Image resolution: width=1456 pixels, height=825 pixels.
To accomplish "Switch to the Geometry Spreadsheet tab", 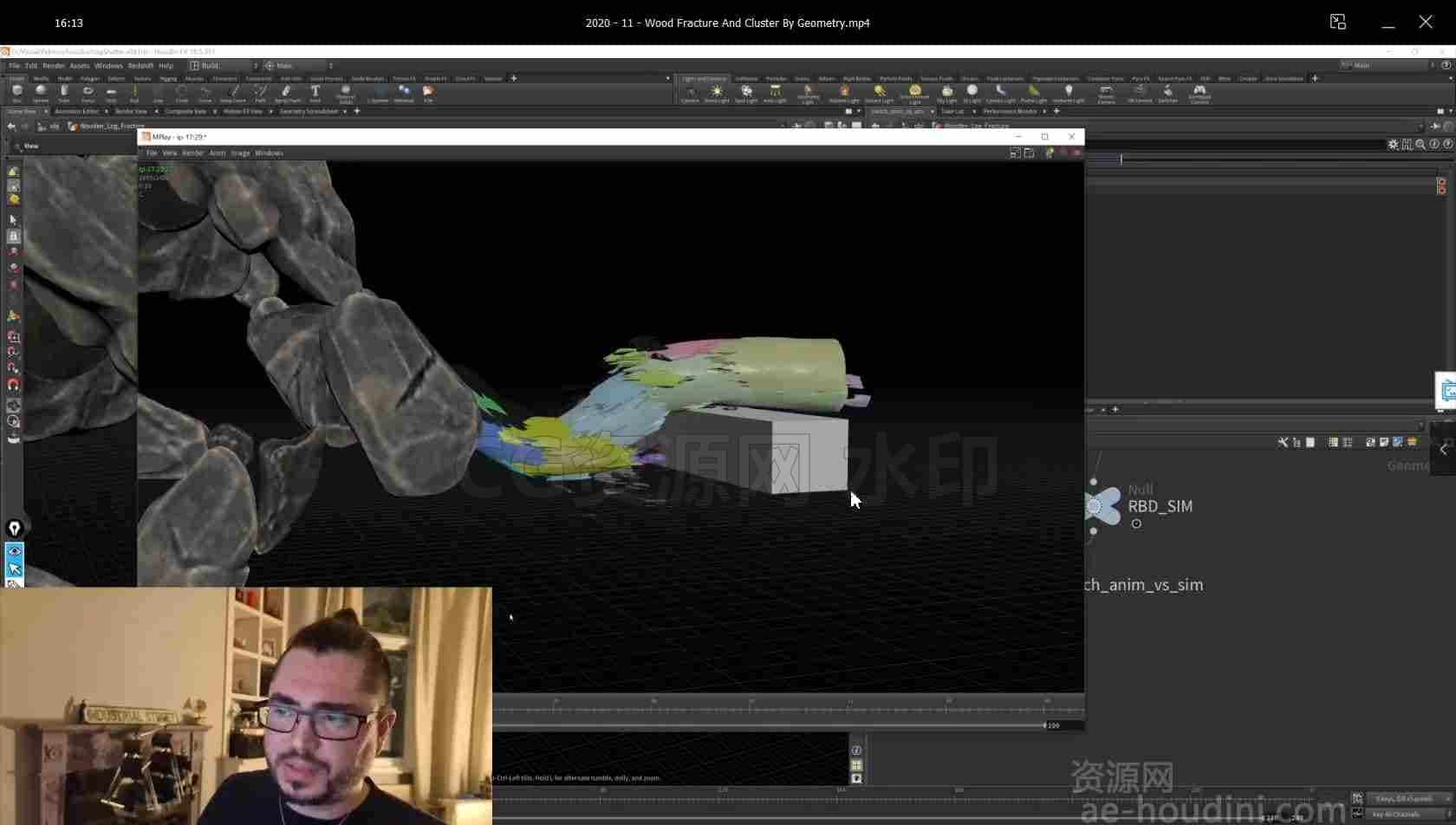I will 309,111.
